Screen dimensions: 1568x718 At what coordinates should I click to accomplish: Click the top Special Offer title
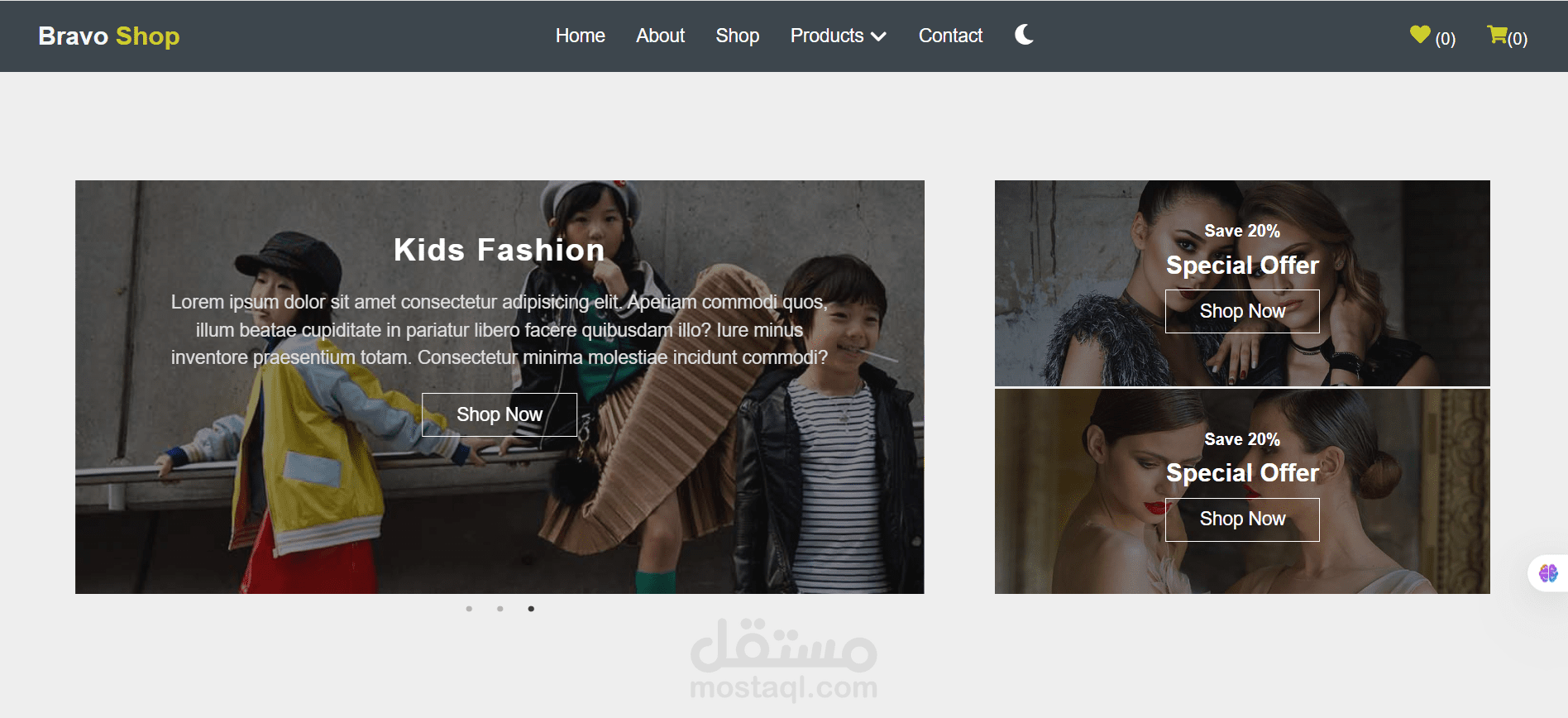point(1242,266)
